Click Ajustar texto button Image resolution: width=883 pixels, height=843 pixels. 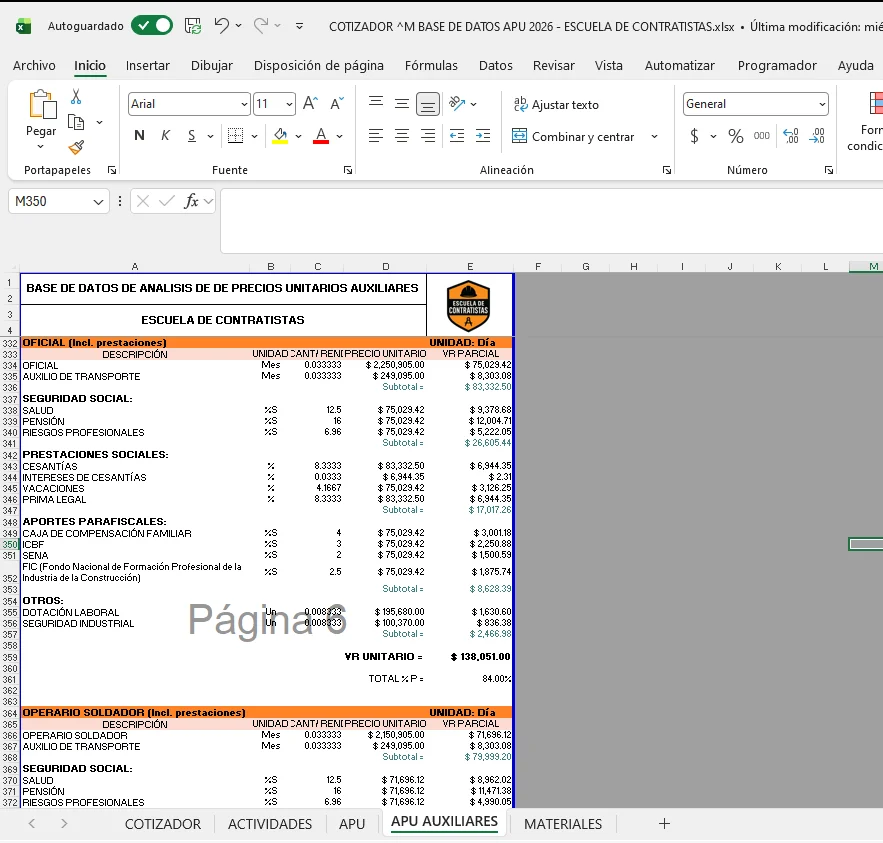(x=556, y=104)
